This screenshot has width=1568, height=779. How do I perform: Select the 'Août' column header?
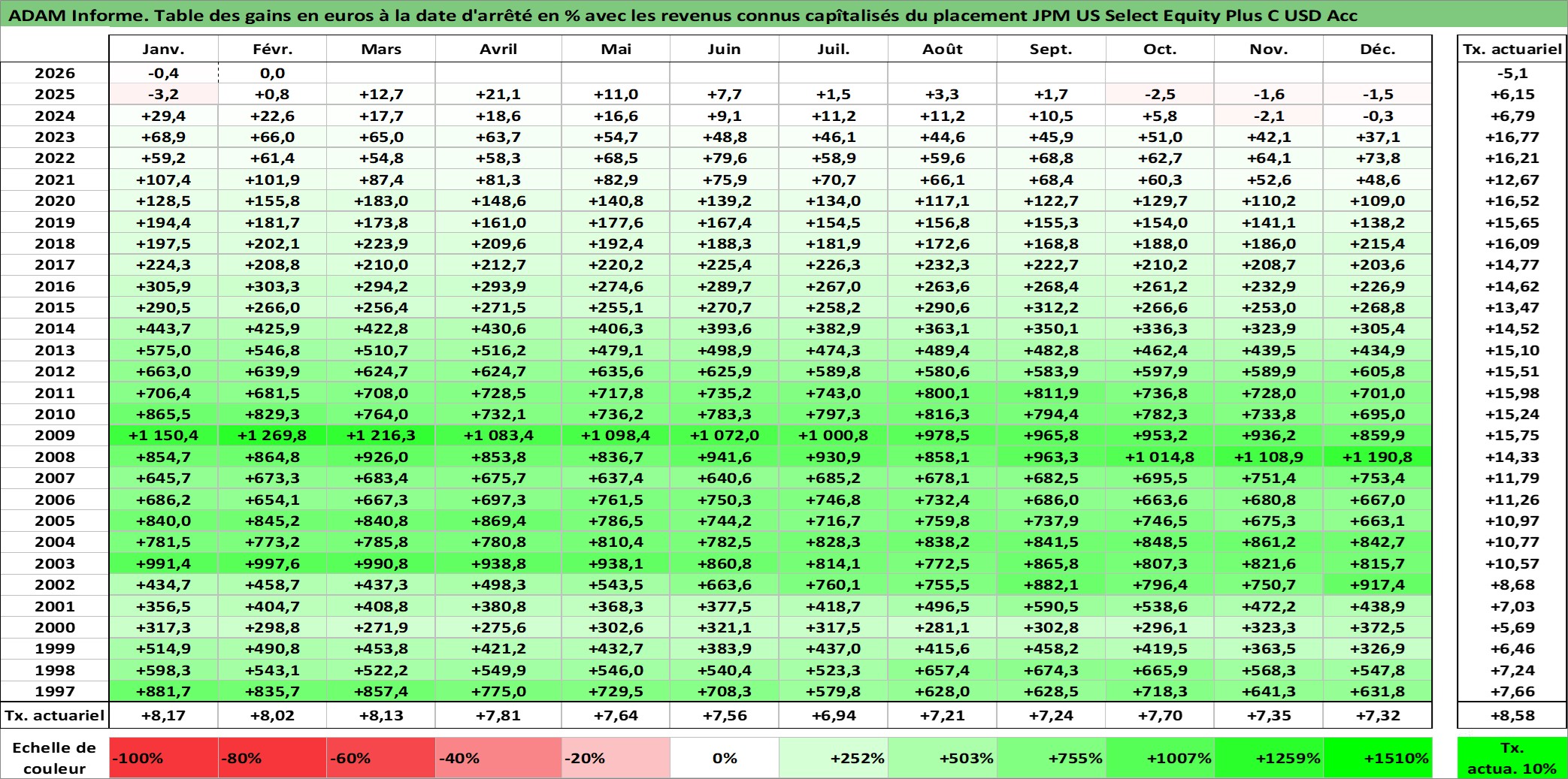tap(943, 49)
